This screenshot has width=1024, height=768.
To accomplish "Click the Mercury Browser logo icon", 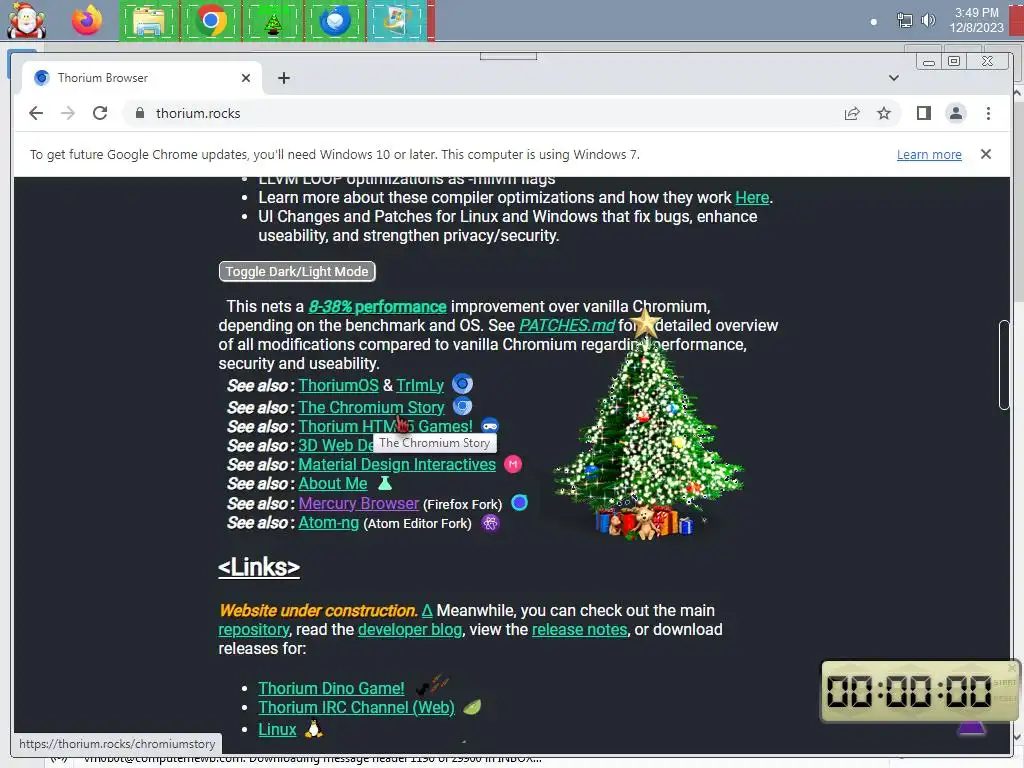I will (x=519, y=503).
